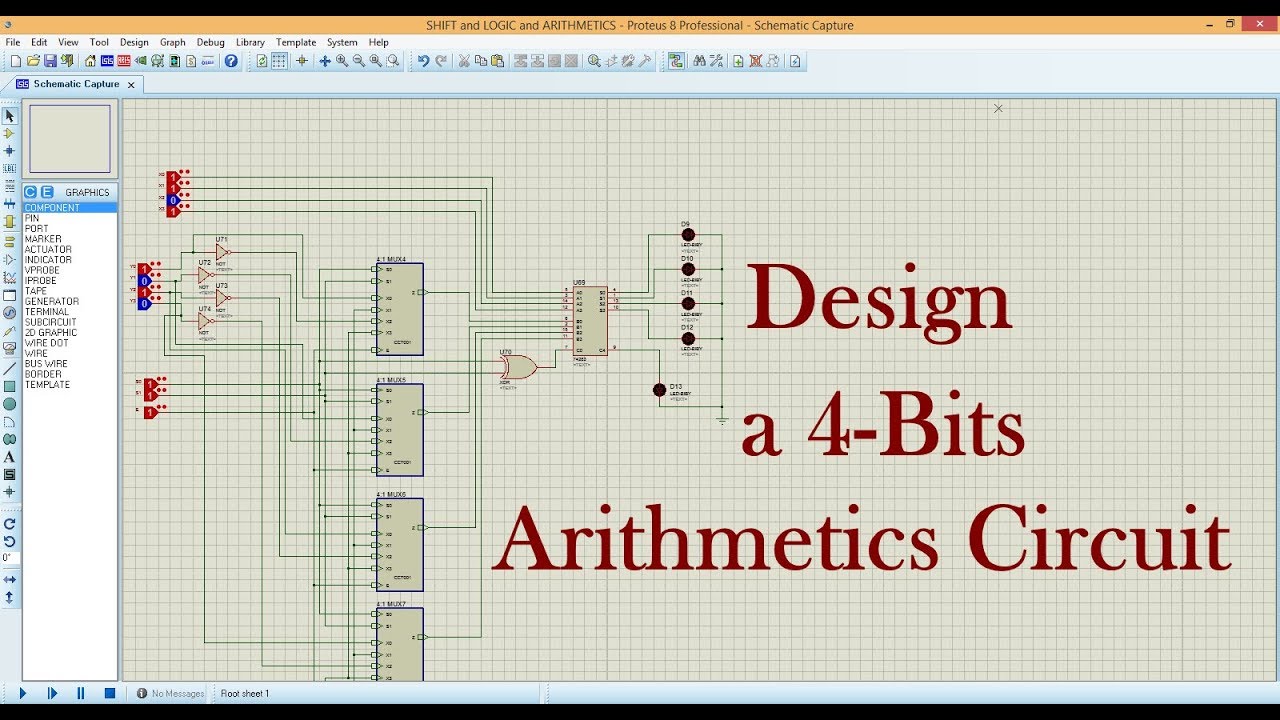Viewport: 1280px width, 720px height.
Task: Zoom in with magnifier plus
Action: click(x=342, y=61)
